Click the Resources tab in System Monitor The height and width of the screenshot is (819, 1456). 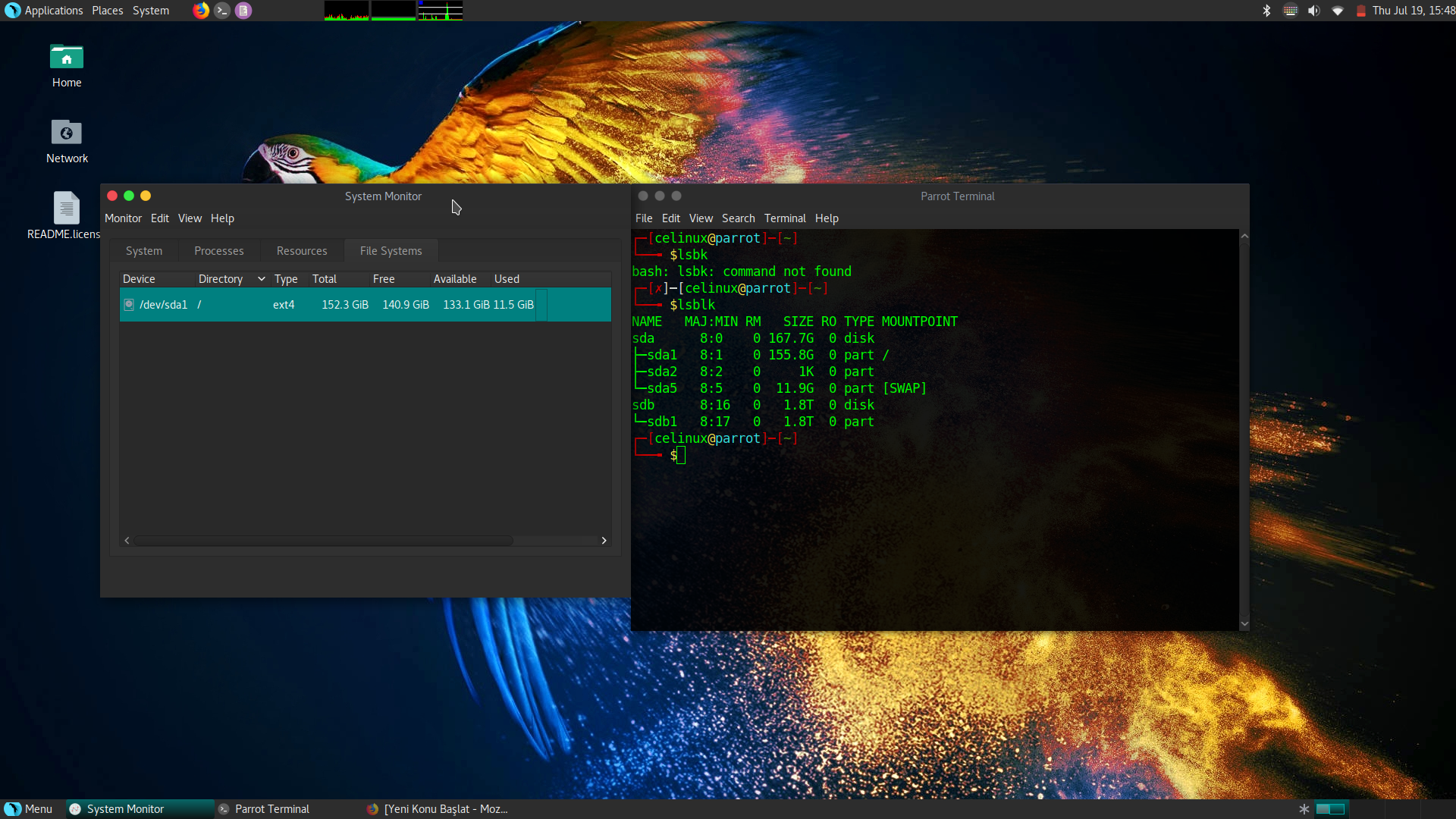click(x=302, y=250)
